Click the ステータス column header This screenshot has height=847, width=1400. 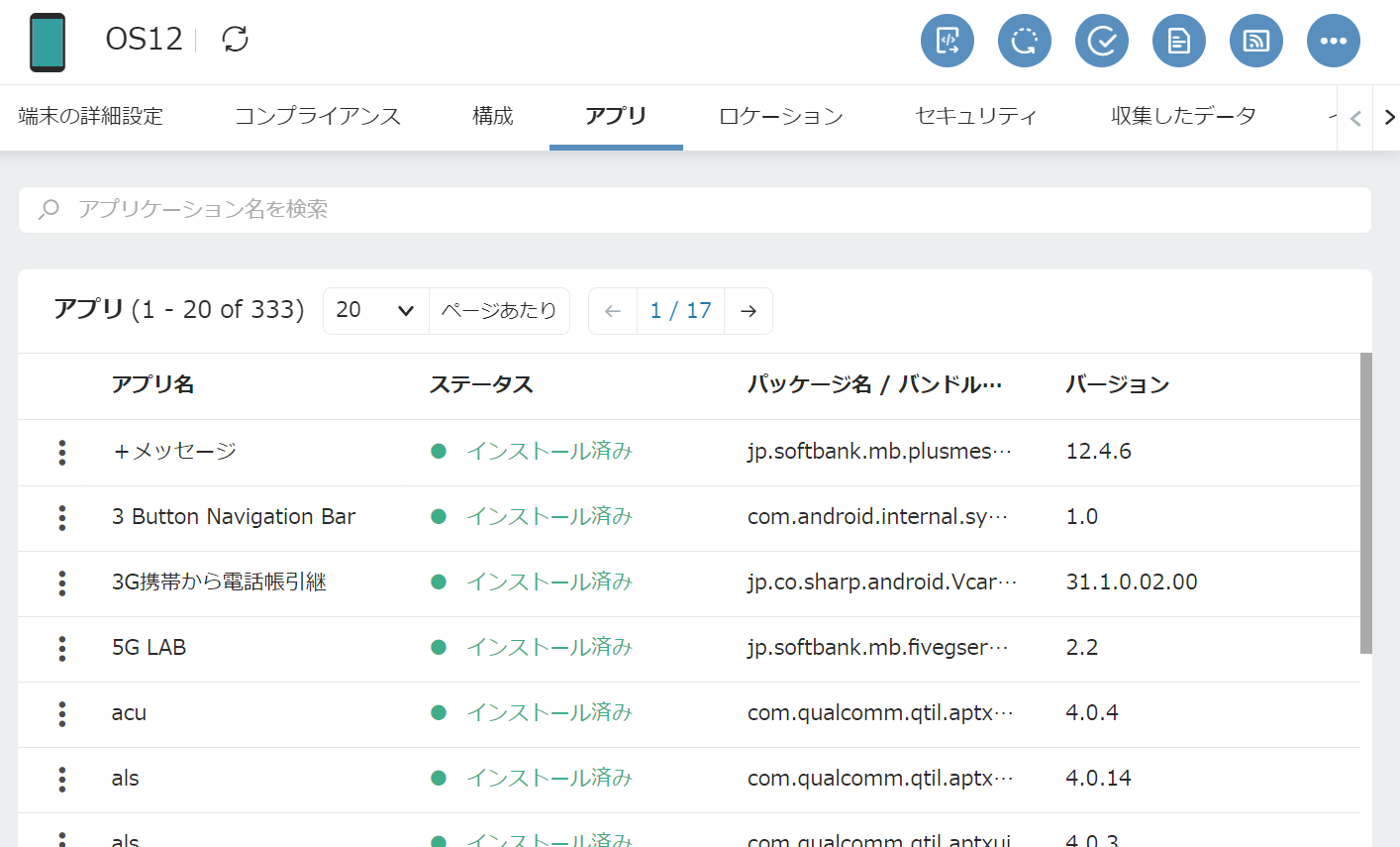[481, 384]
